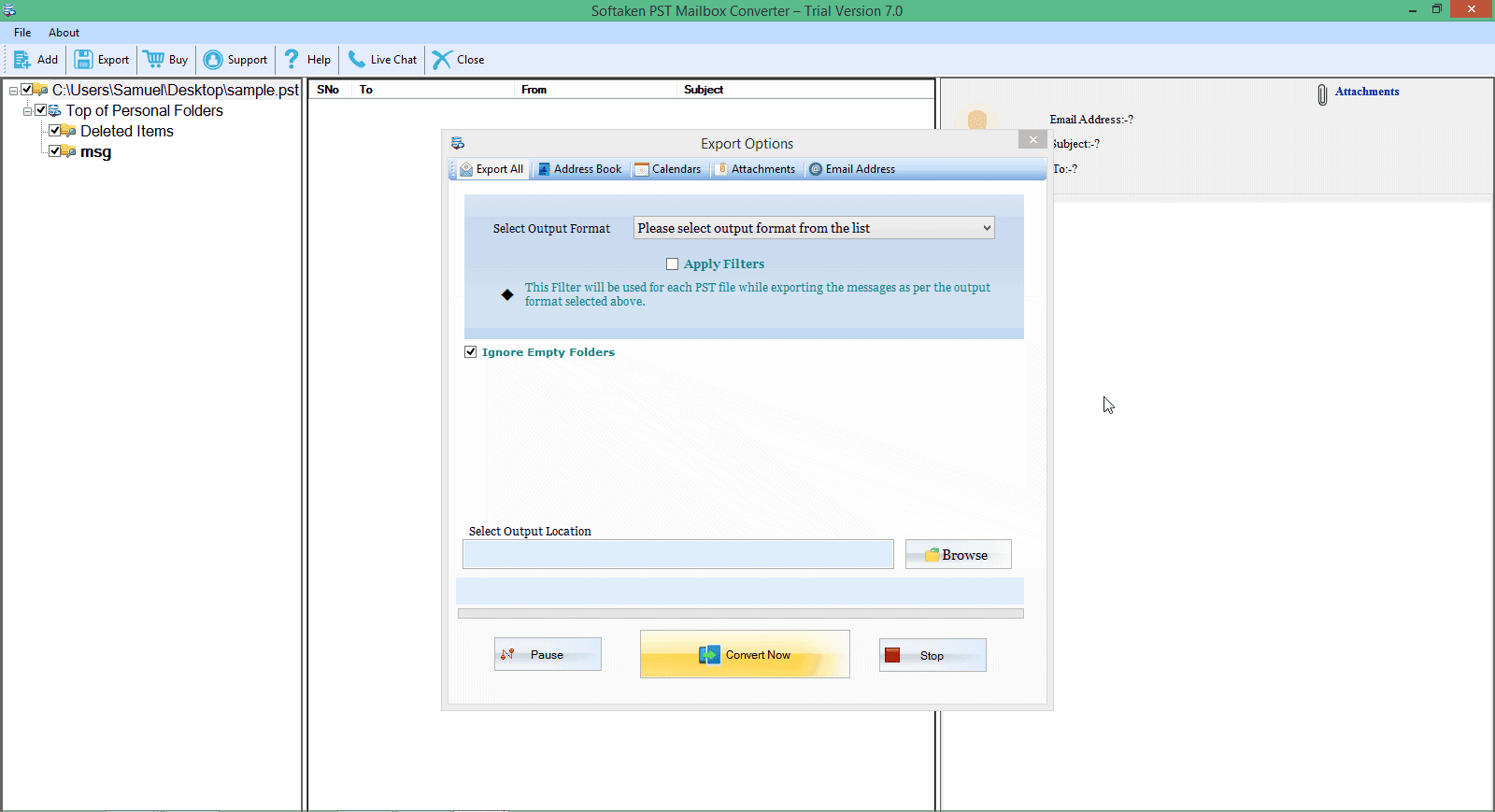Click the Deleted Items folder icon
The height and width of the screenshot is (812, 1495).
69,131
